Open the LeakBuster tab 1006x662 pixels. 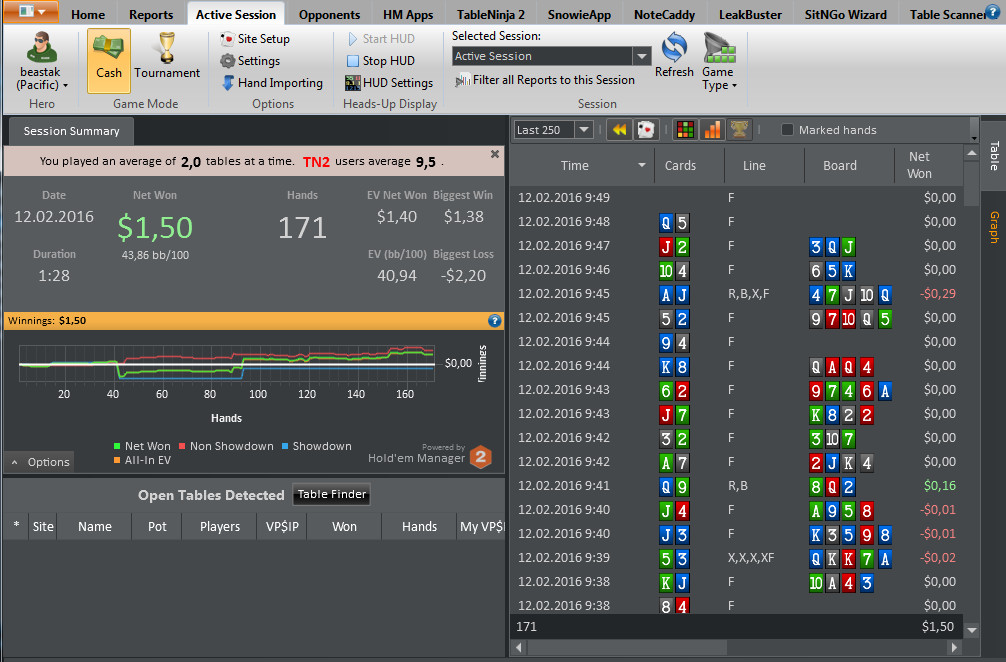pyautogui.click(x=750, y=14)
